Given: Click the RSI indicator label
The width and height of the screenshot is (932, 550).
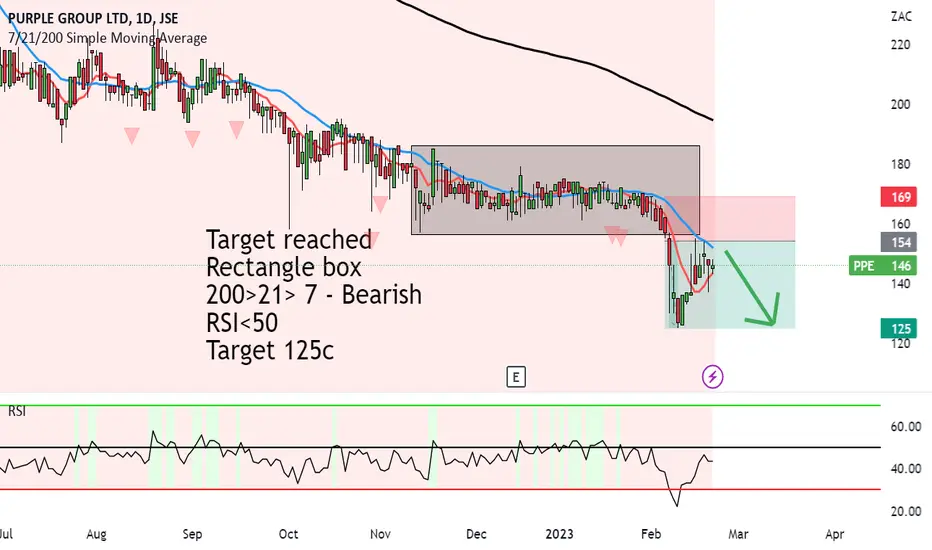Looking at the screenshot, I should pyautogui.click(x=17, y=411).
